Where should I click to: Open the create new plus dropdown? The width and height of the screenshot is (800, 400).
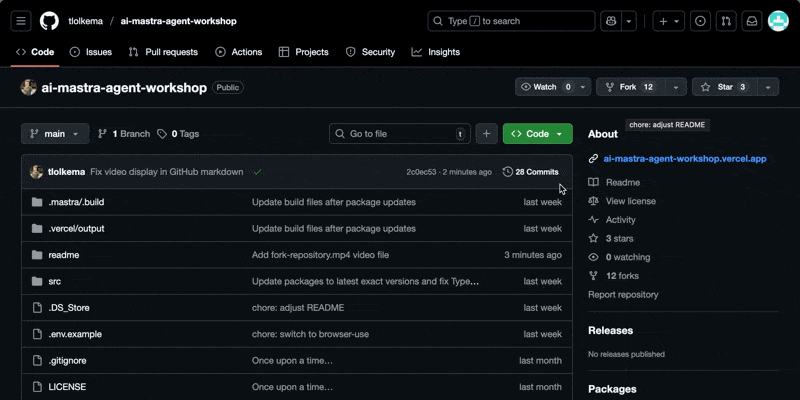click(668, 21)
